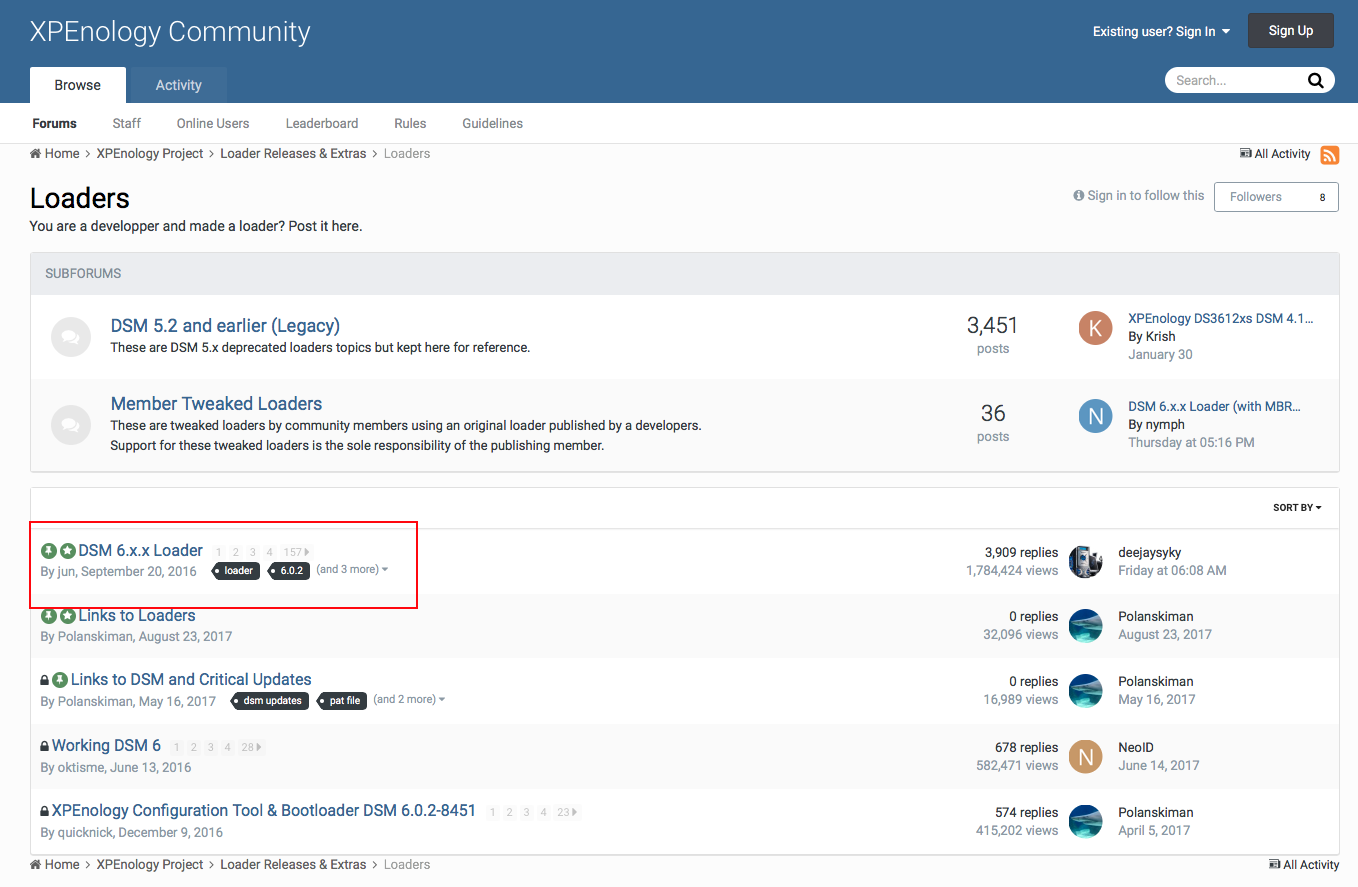The height and width of the screenshot is (887, 1358).
Task: Switch to the Browse tab
Action: point(78,85)
